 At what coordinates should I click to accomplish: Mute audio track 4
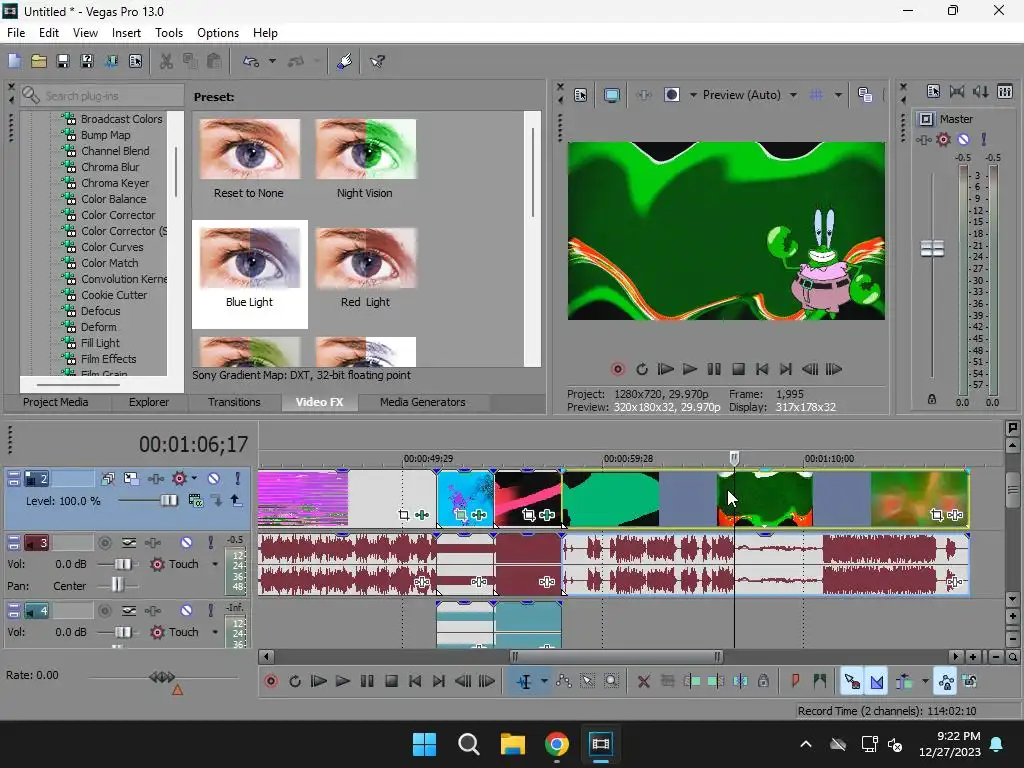tap(186, 611)
